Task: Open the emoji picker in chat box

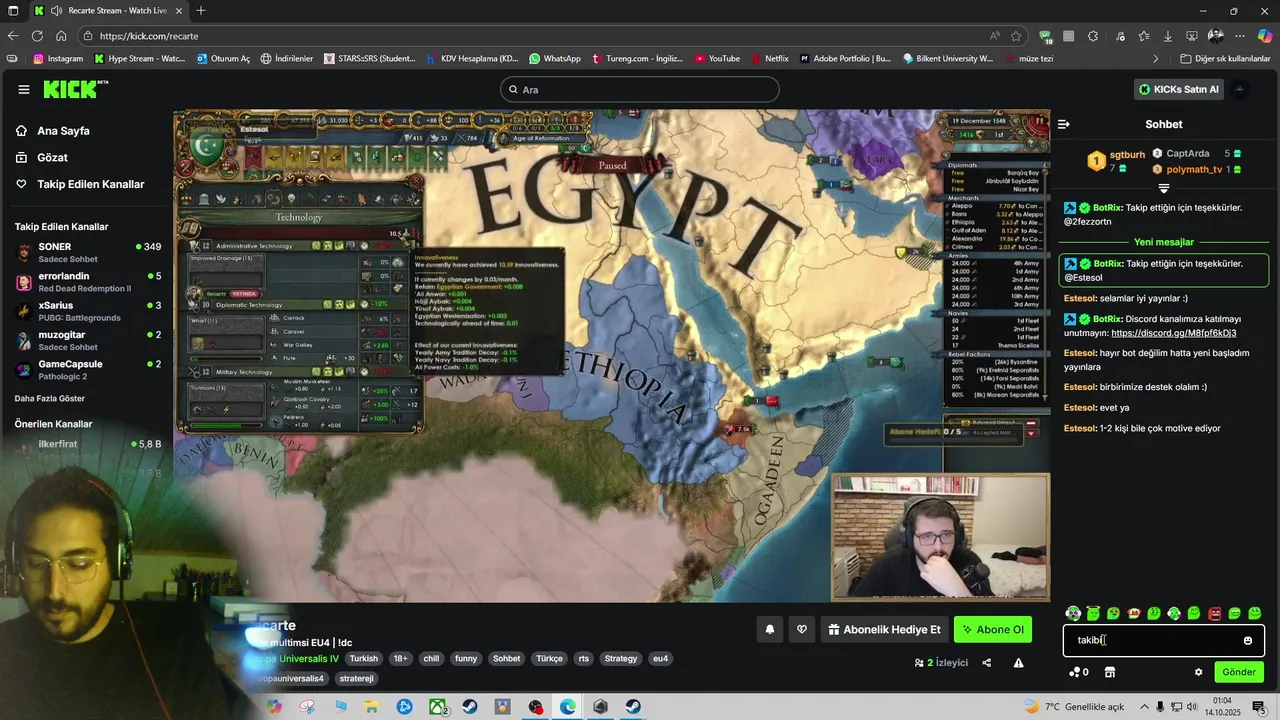Action: 1248,640
